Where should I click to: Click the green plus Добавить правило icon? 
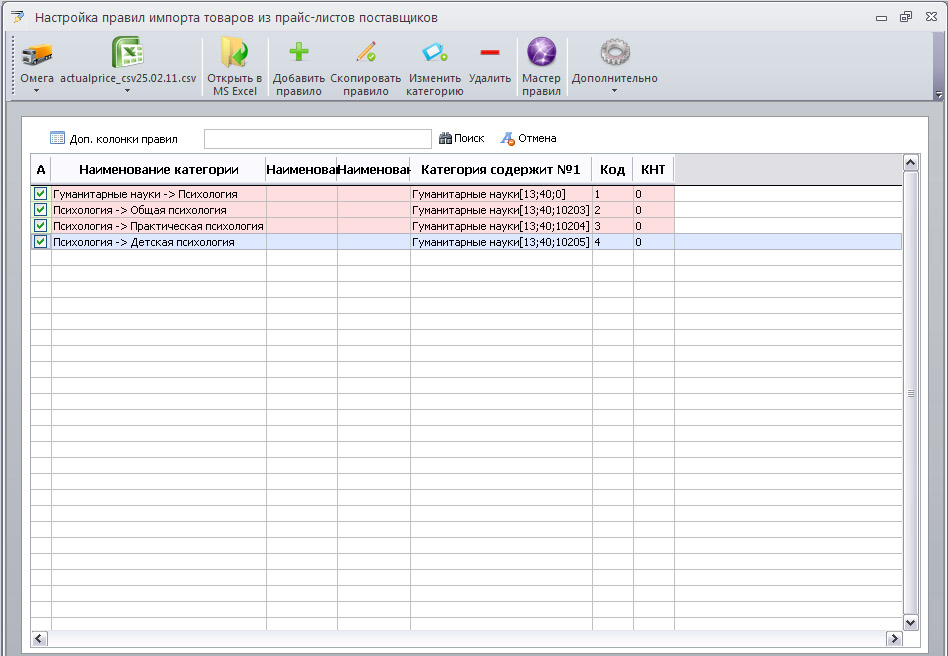click(299, 52)
